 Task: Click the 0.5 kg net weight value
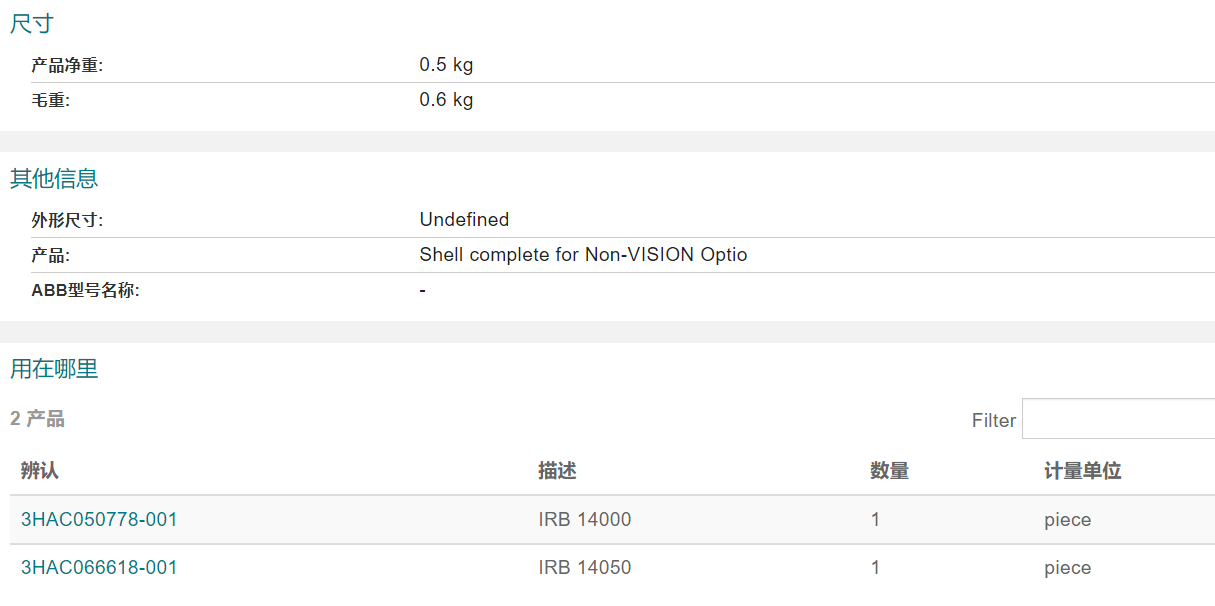click(x=446, y=65)
